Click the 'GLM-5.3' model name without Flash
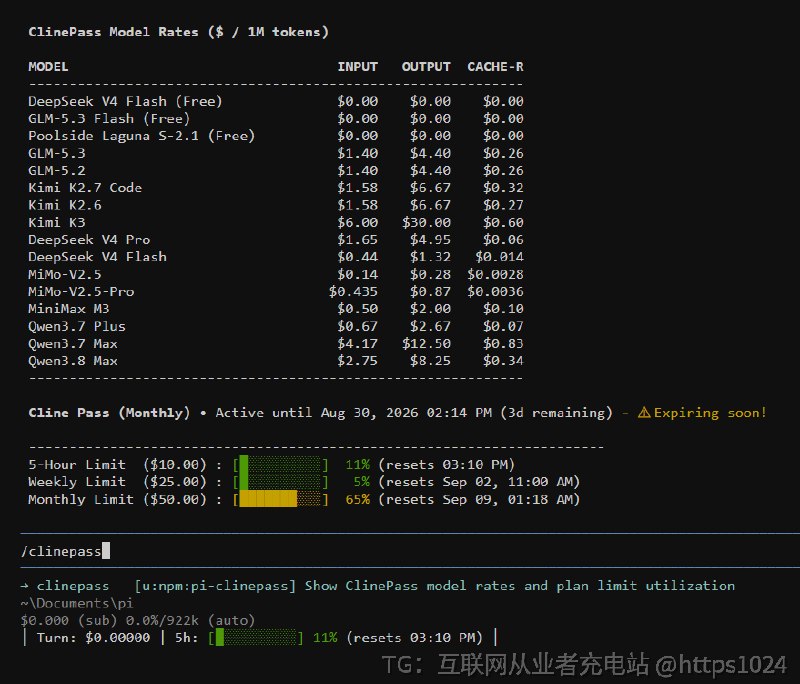The height and width of the screenshot is (684, 800). pos(57,153)
